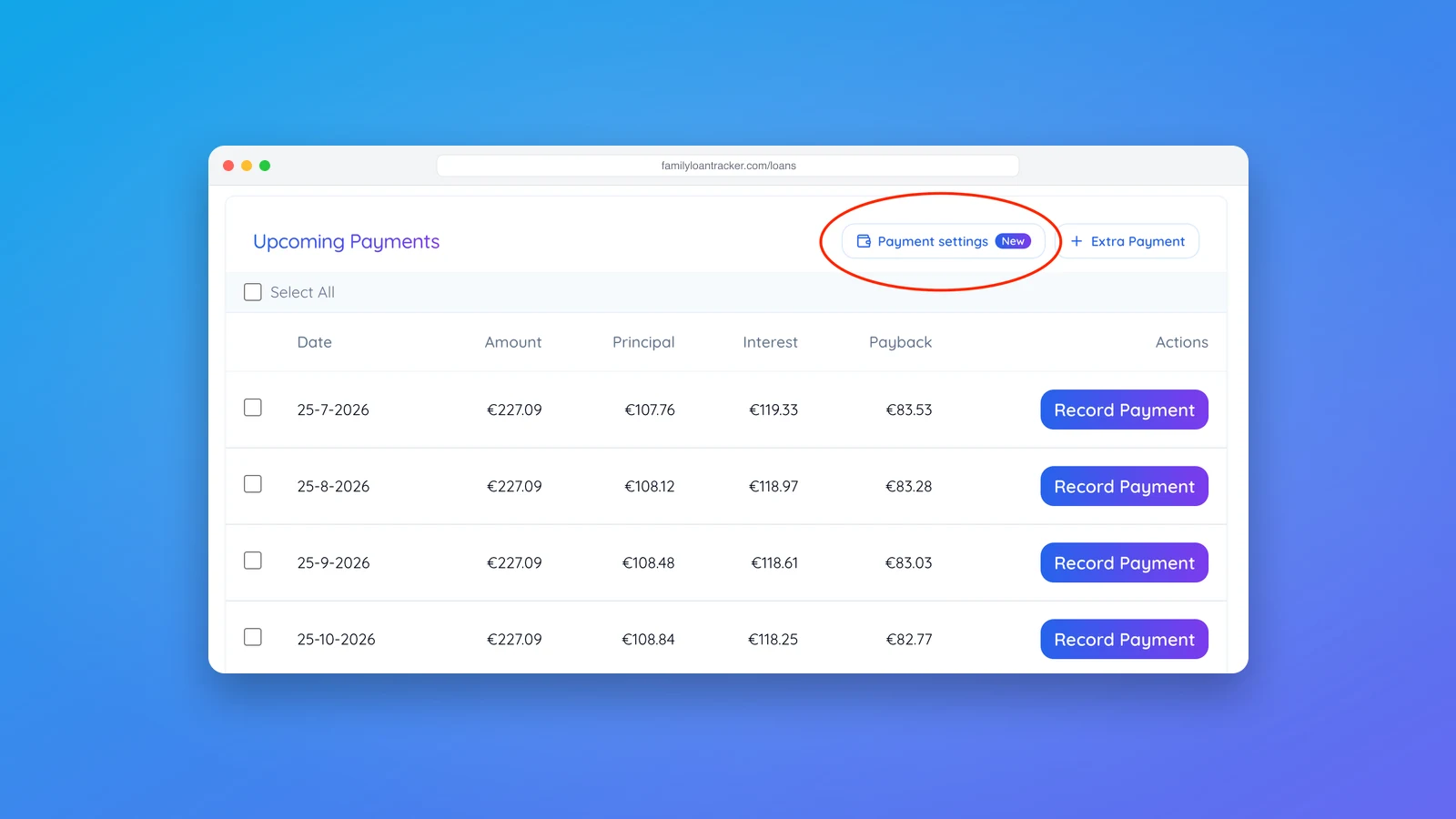1456x819 pixels.
Task: Click the €119.33 interest value
Action: coord(773,409)
